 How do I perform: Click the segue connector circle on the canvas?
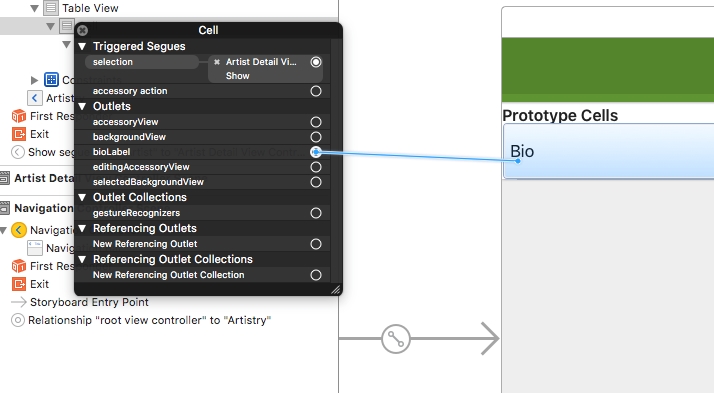coord(396,339)
